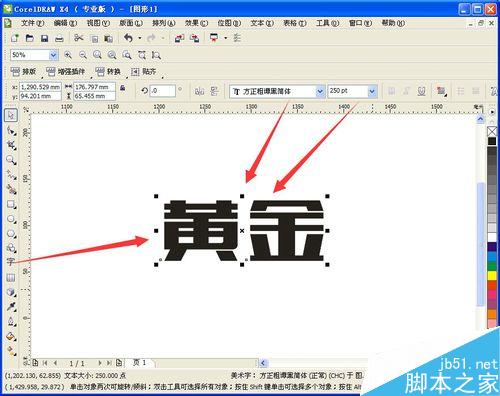Open the 编辑(E) menu

tap(65, 23)
